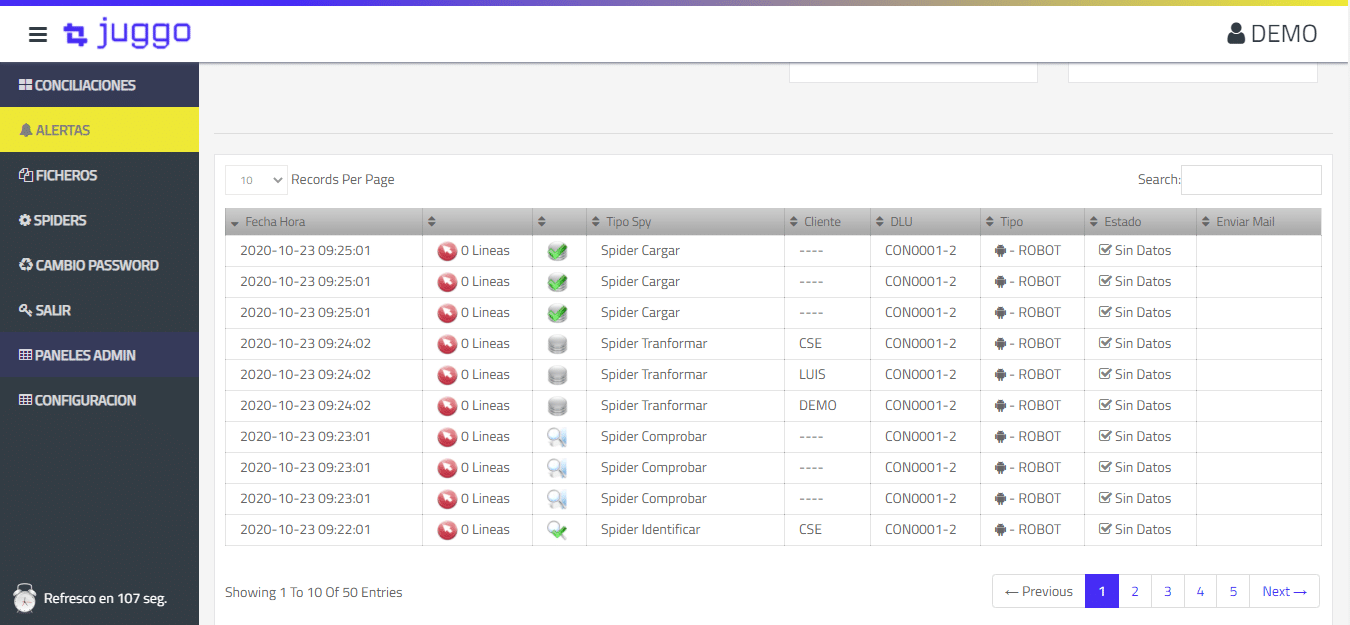Click the juggo logo
Screen dimensions: 1350x625
tap(127, 34)
